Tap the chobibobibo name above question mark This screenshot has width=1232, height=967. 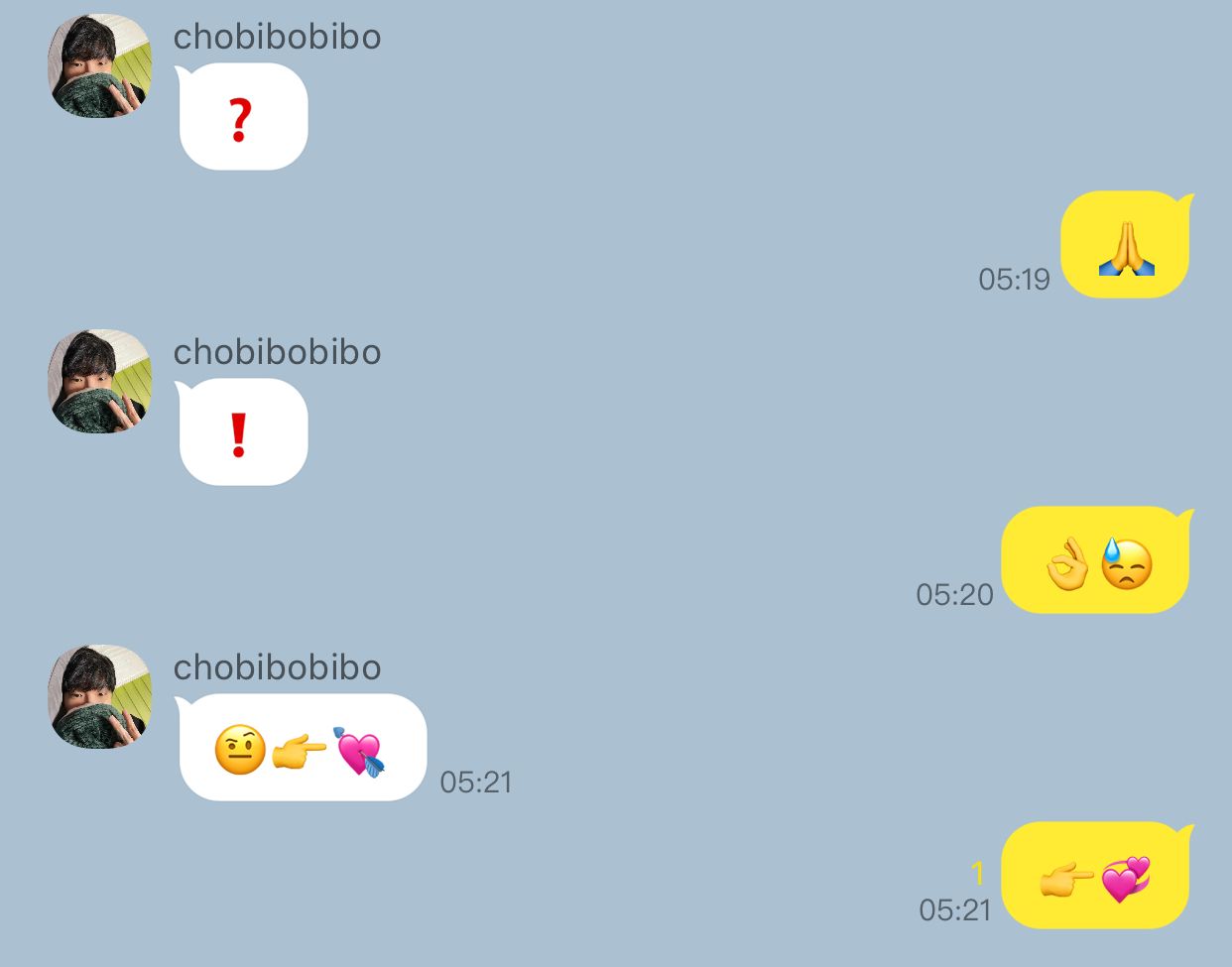[277, 37]
